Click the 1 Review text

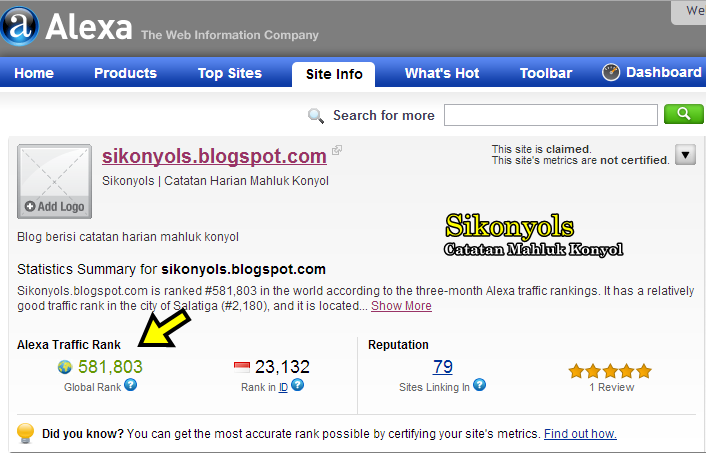611,387
